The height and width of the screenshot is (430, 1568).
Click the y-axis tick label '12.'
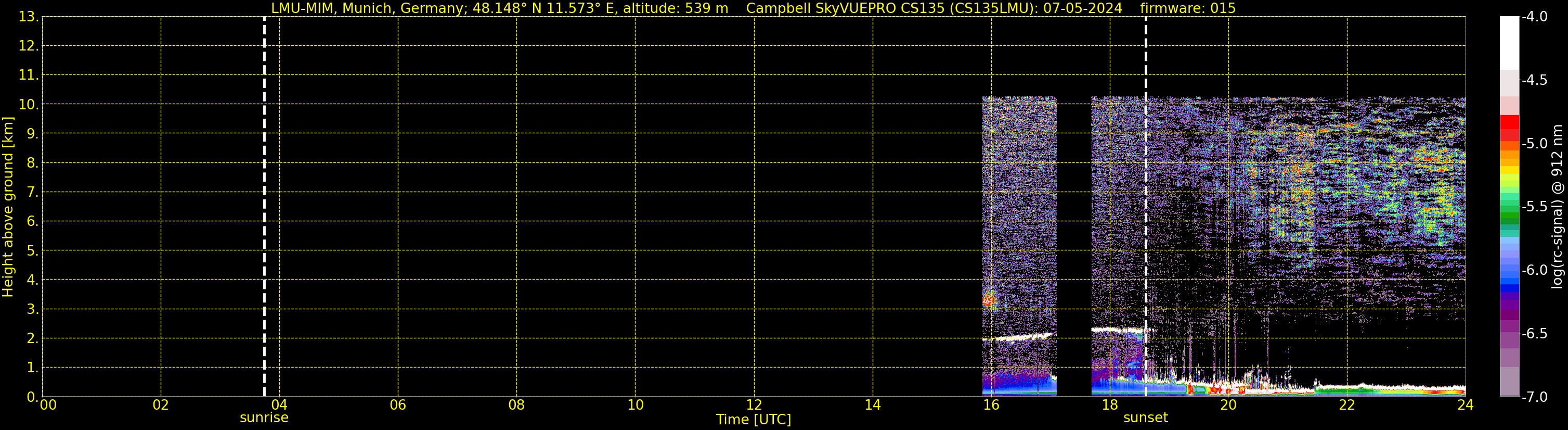click(29, 46)
